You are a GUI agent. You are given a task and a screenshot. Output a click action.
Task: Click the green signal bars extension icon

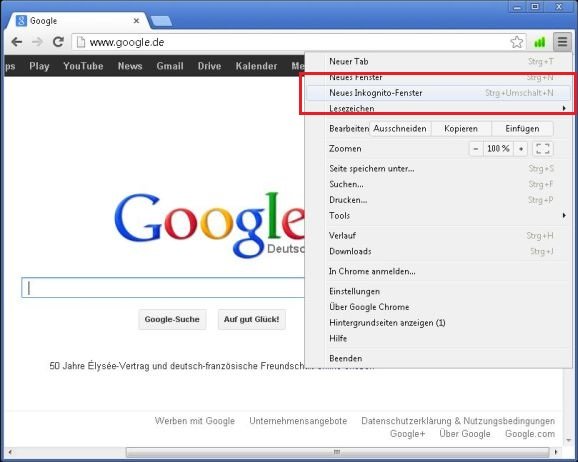(x=540, y=42)
